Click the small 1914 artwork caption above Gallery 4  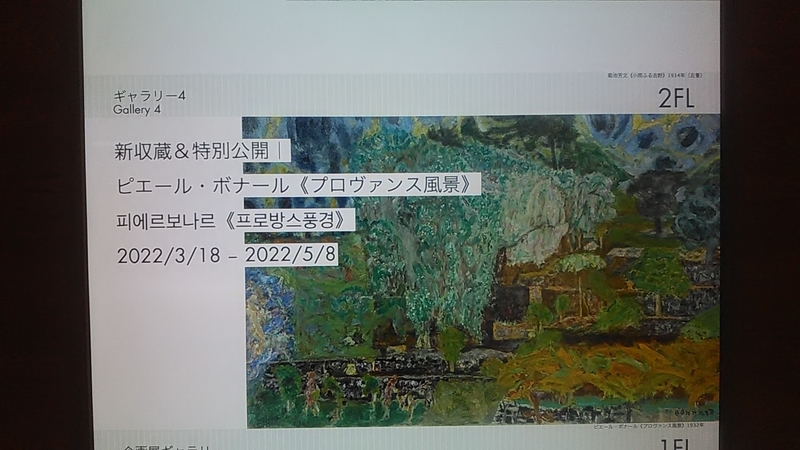pos(655,76)
